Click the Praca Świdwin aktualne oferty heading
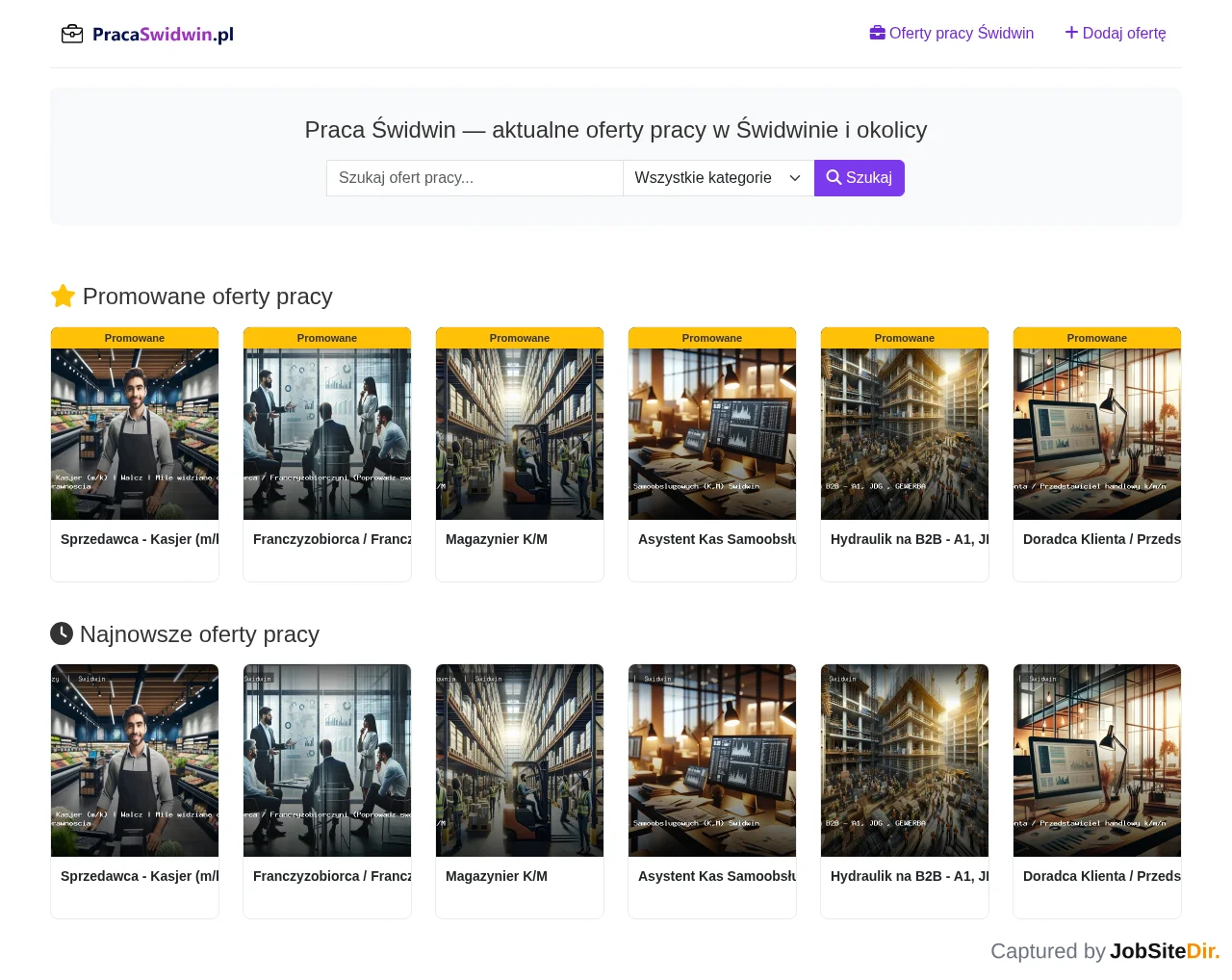The width and height of the screenshot is (1232, 980). pos(616,130)
